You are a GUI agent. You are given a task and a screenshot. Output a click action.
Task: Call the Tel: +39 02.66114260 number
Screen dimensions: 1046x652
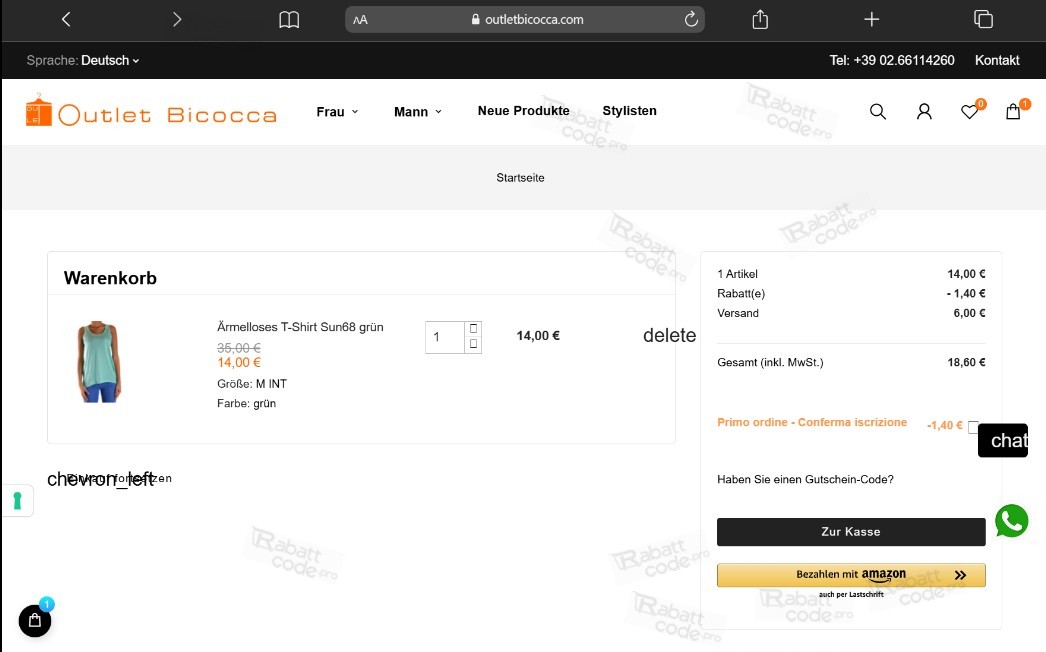pyautogui.click(x=892, y=60)
